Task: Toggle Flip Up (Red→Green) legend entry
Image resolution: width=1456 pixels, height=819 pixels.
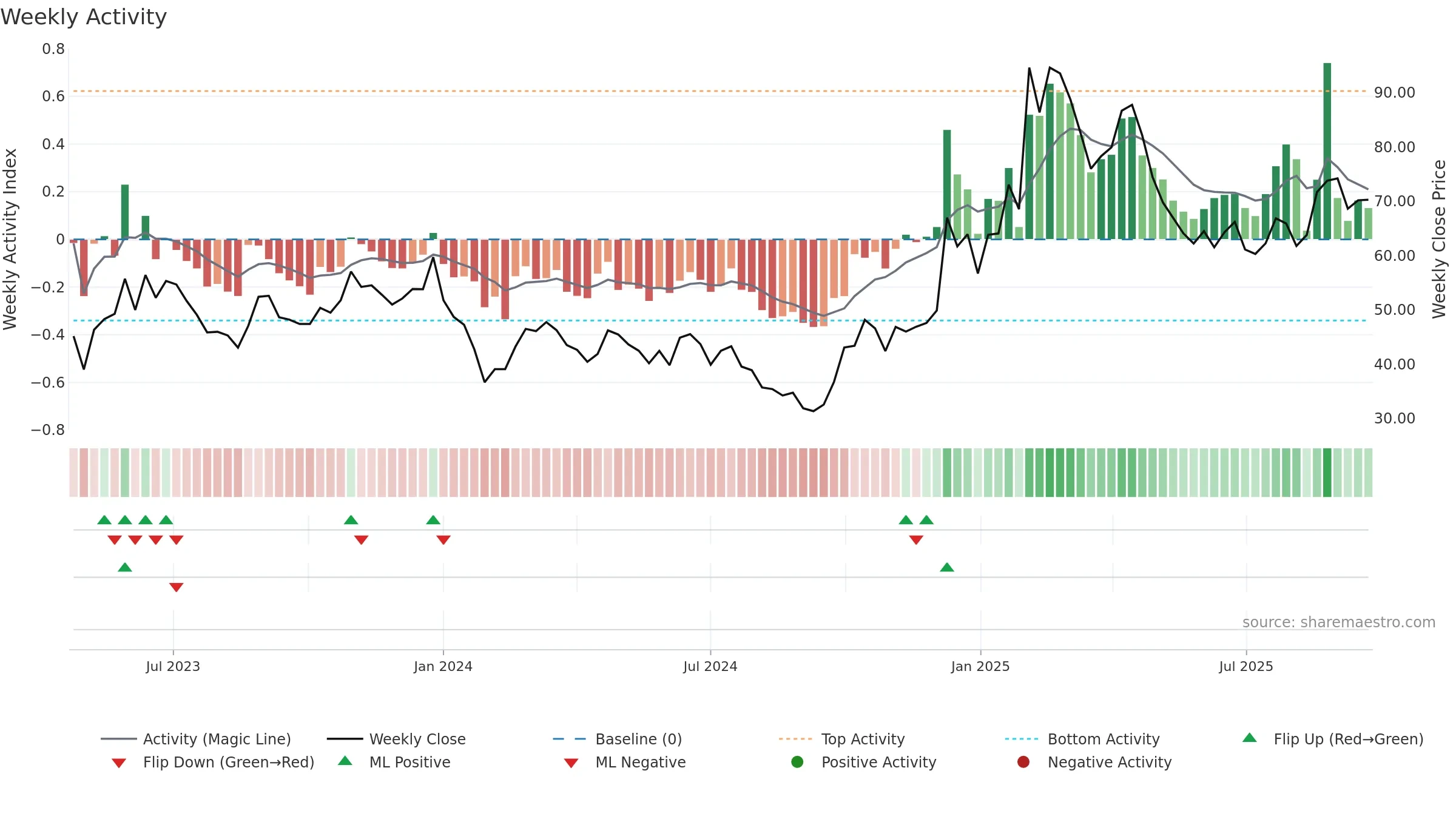Action: tap(1333, 739)
